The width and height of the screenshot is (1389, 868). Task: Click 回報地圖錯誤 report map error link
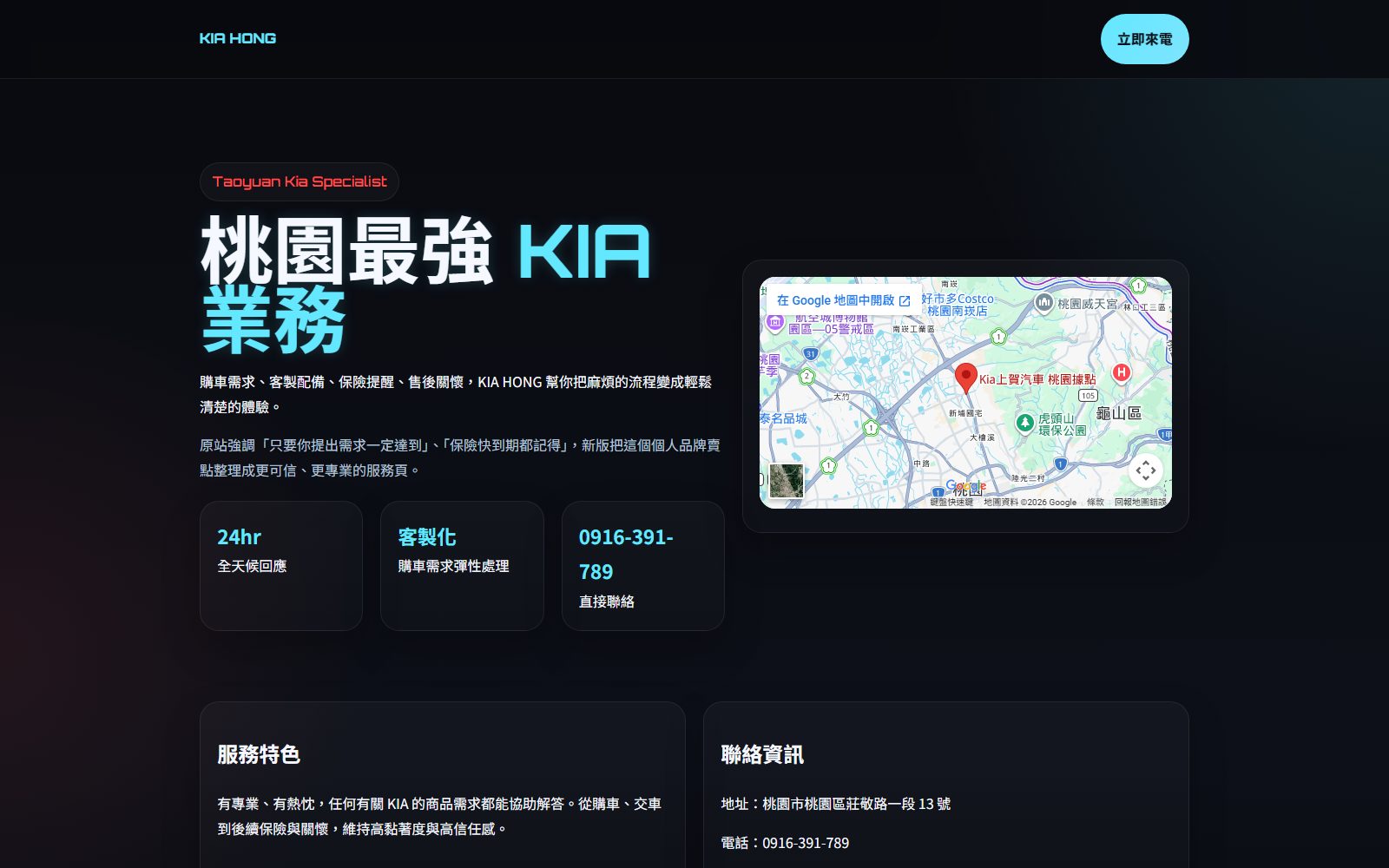[1141, 502]
